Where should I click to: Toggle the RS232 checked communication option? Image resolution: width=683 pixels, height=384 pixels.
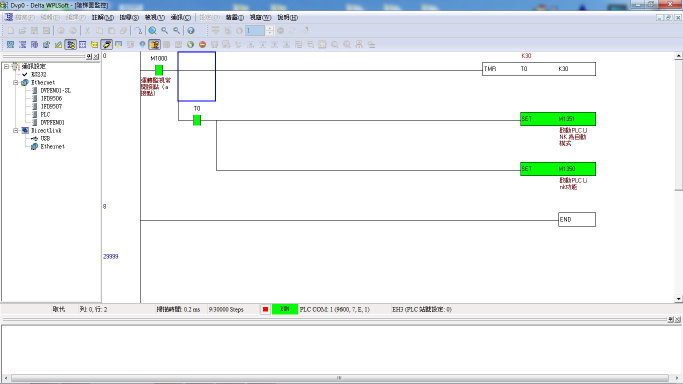tap(34, 74)
